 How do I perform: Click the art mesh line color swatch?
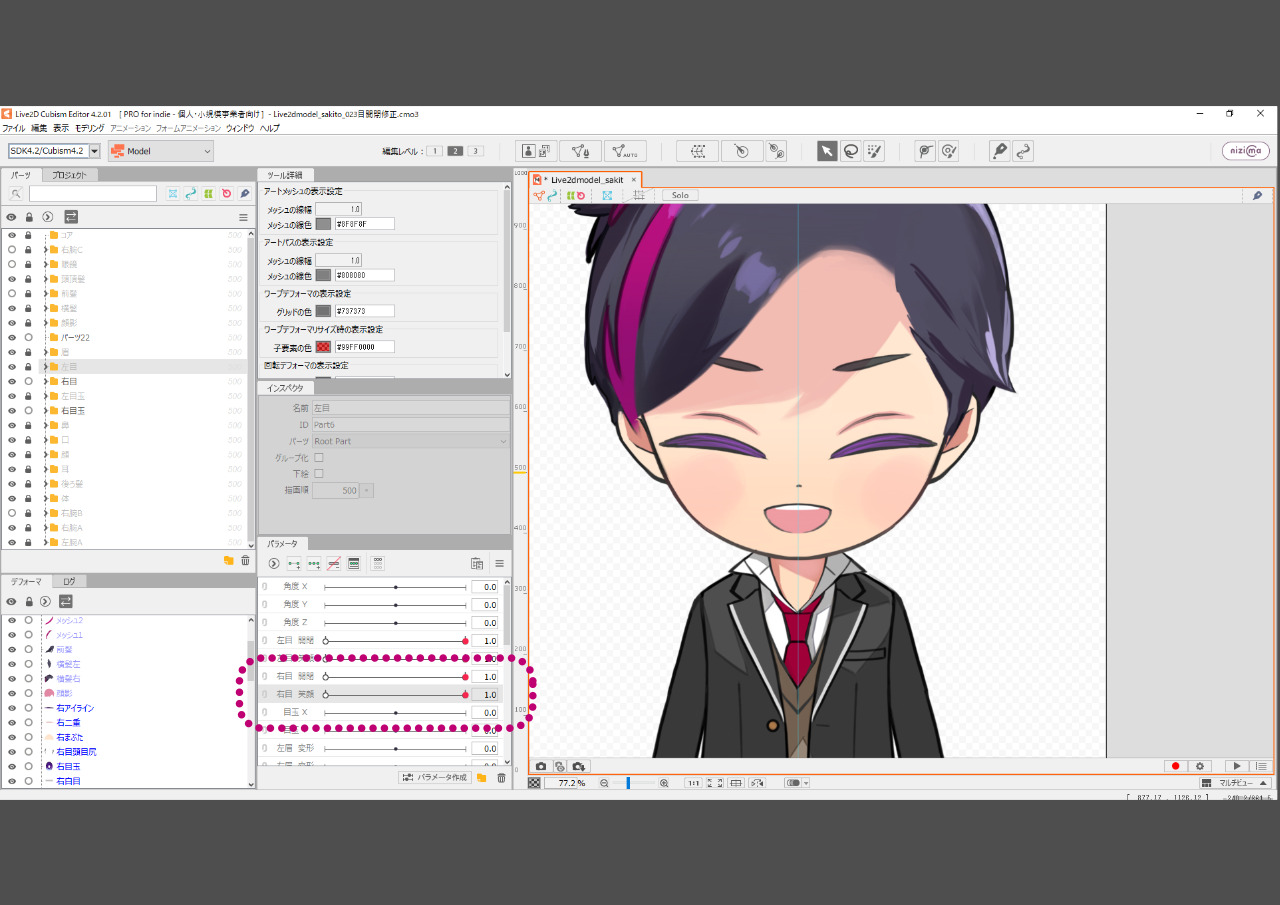coord(323,224)
